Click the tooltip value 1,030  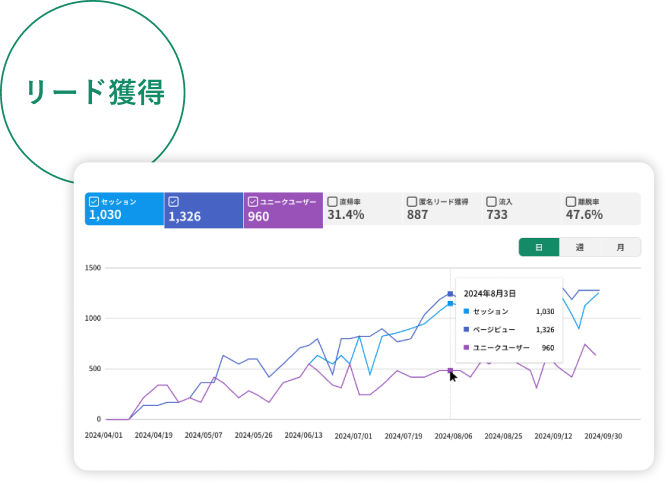[x=545, y=312]
